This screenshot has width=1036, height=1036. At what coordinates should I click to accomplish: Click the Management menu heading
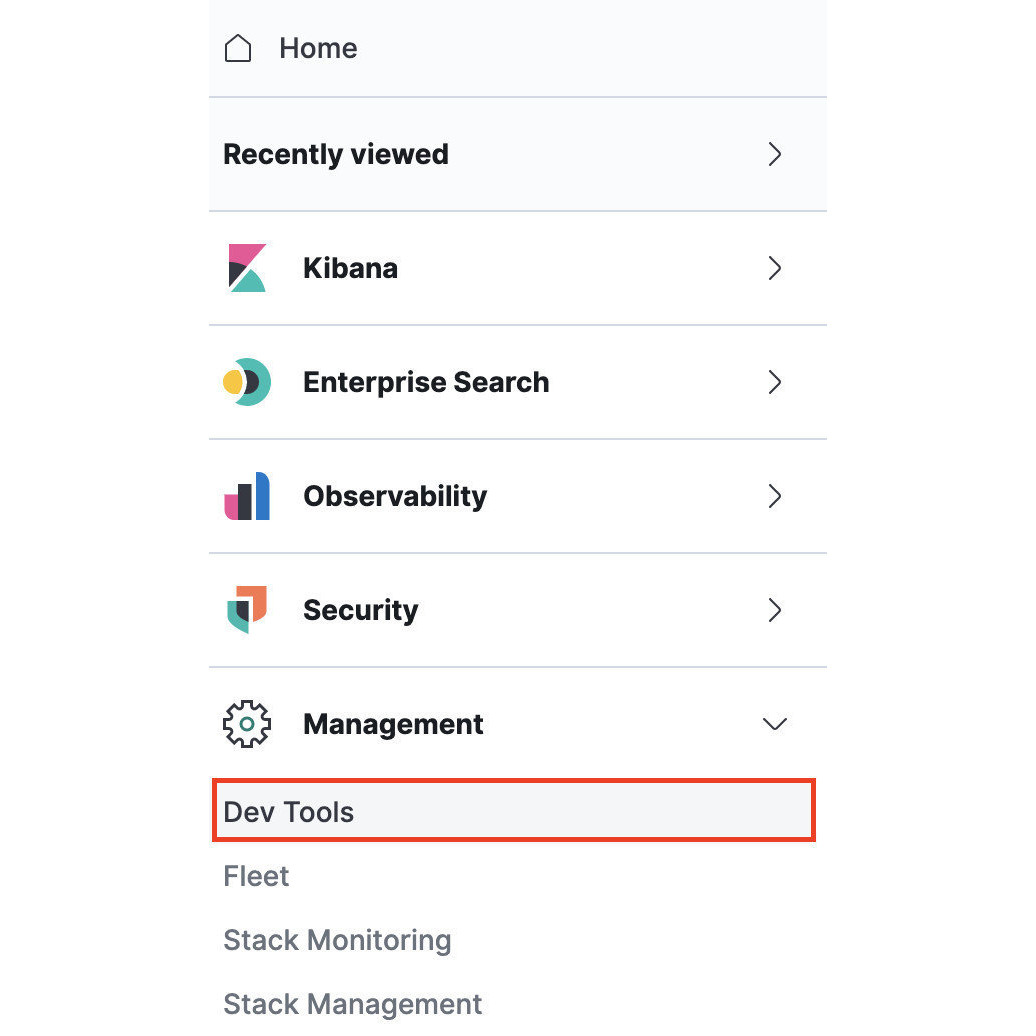click(x=393, y=724)
